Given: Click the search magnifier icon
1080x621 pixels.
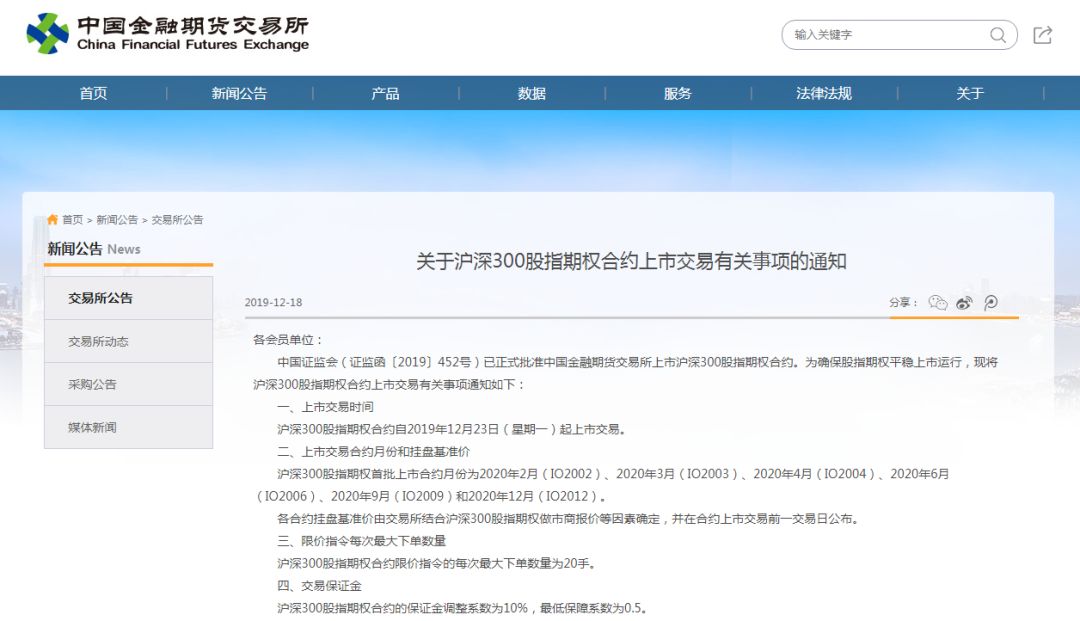Looking at the screenshot, I should 997,35.
